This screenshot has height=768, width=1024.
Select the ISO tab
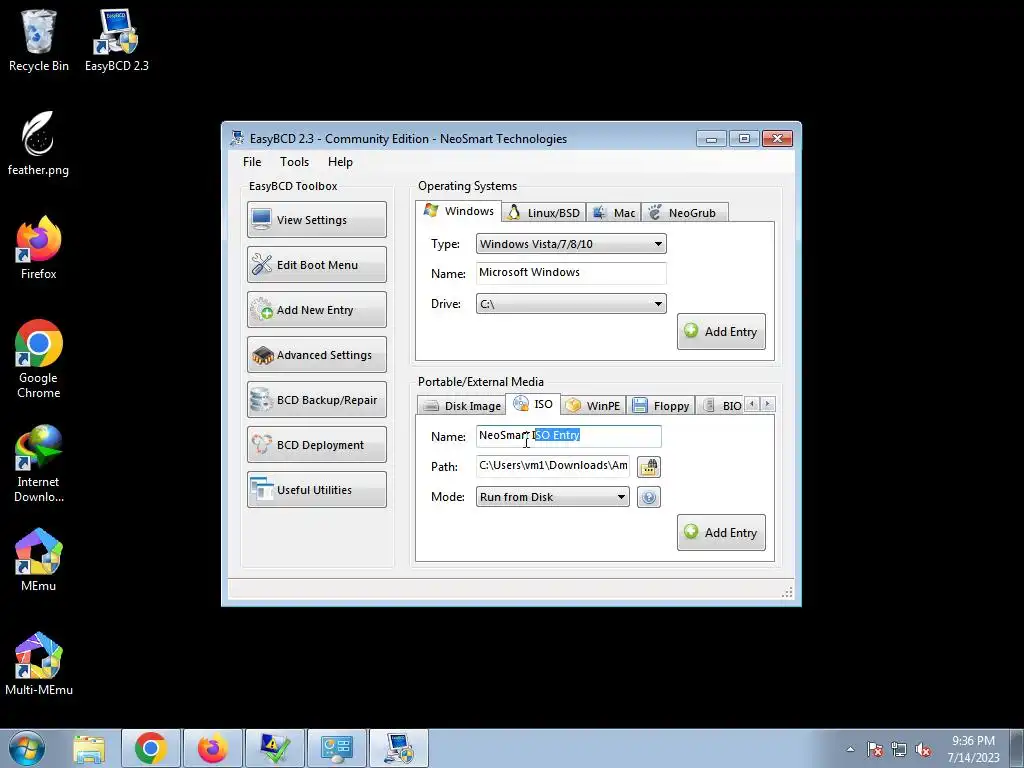tap(533, 404)
